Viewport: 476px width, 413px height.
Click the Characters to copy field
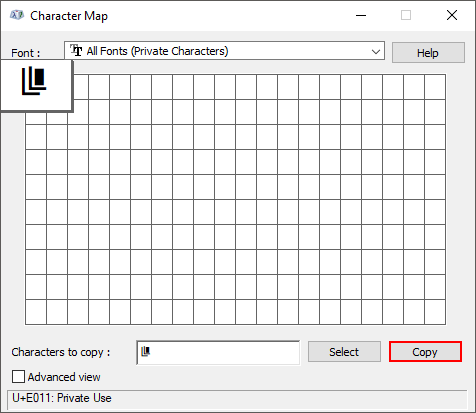[x=218, y=352]
